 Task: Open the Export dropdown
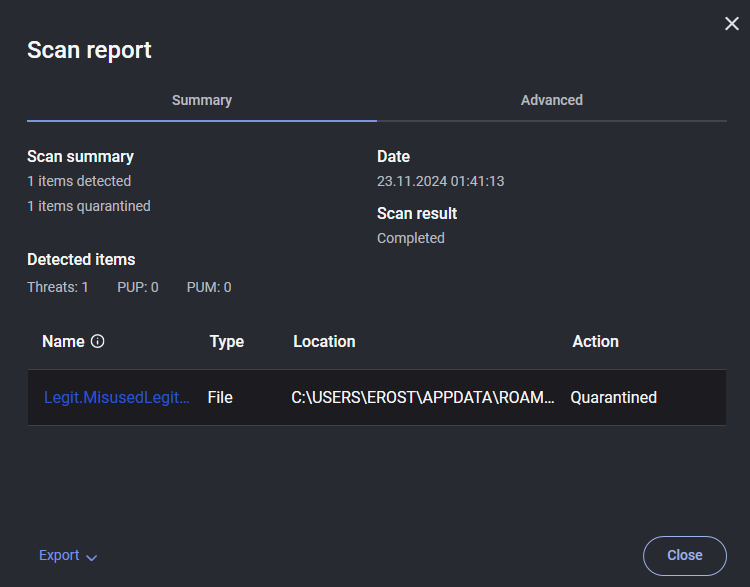coord(68,556)
